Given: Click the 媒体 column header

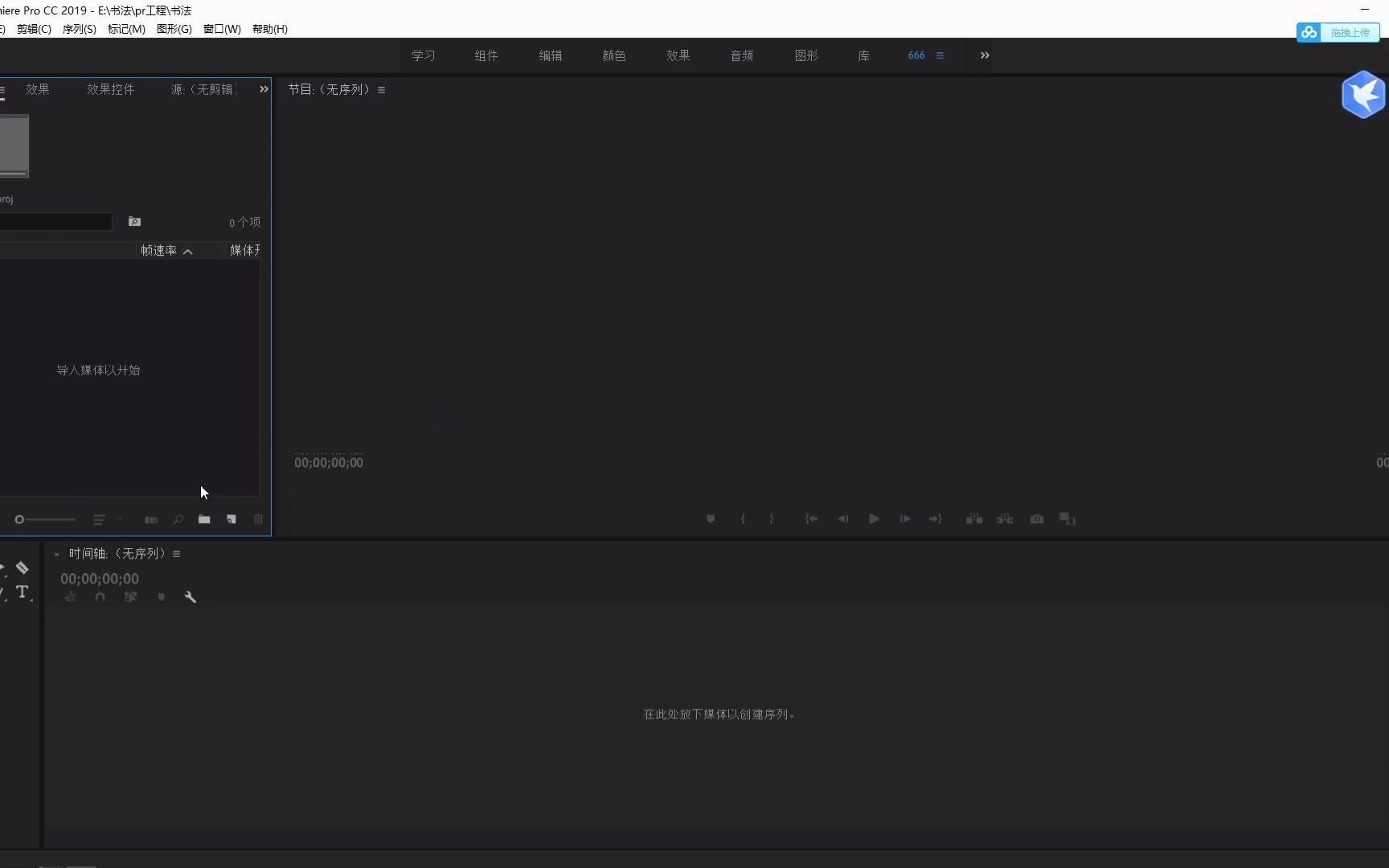Looking at the screenshot, I should click(x=245, y=251).
